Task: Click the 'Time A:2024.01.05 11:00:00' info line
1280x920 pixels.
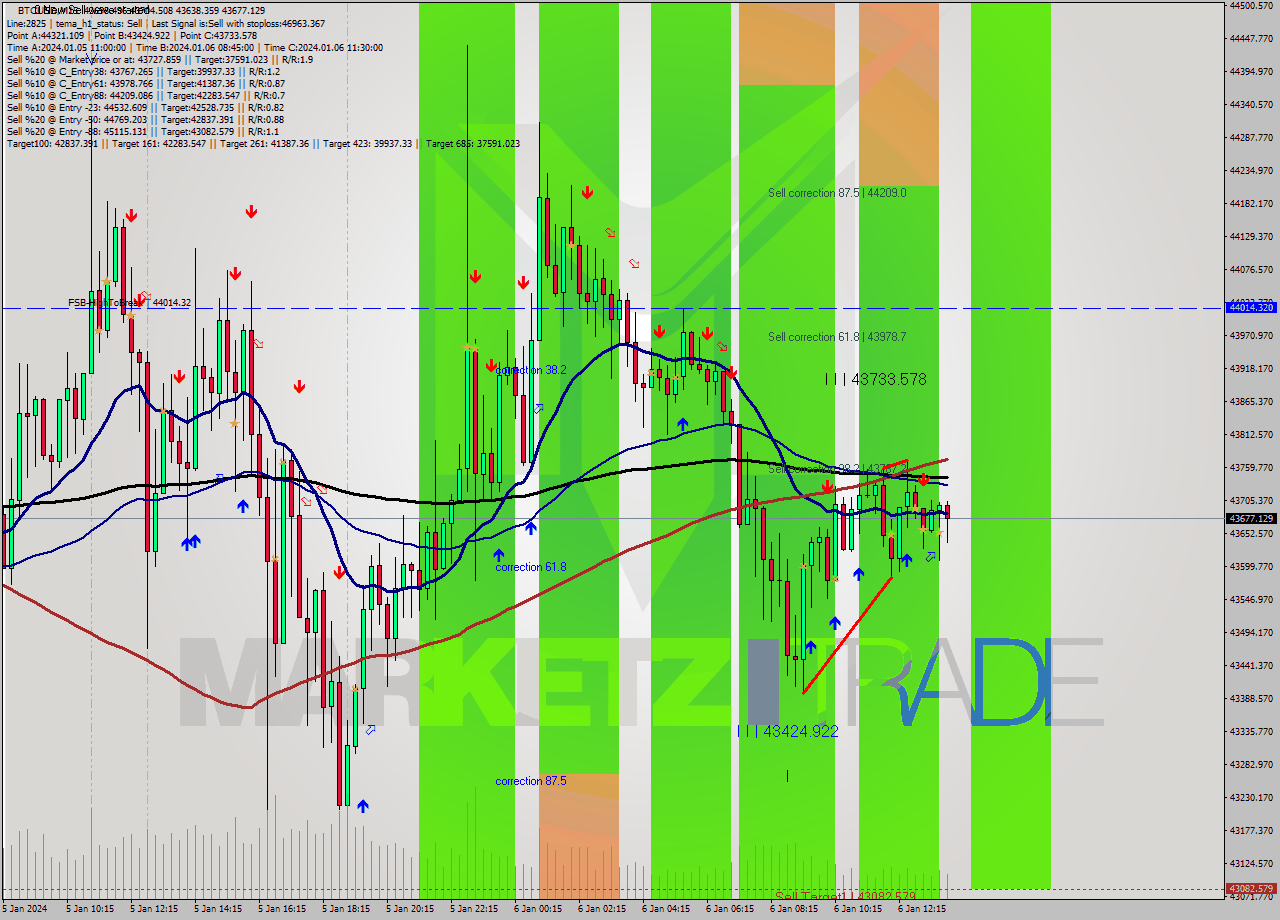Action: pos(195,47)
